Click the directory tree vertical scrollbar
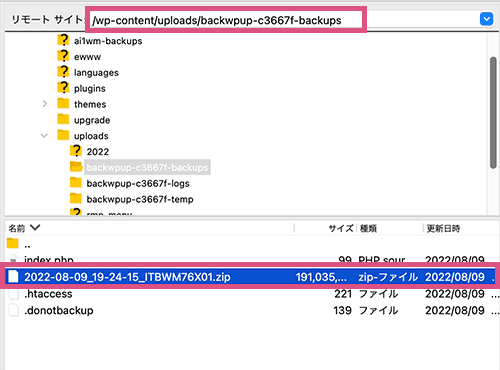 click(x=493, y=113)
